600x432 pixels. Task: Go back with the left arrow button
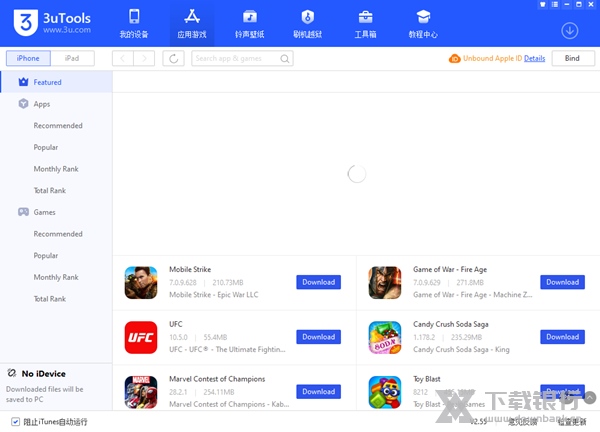[x=123, y=59]
